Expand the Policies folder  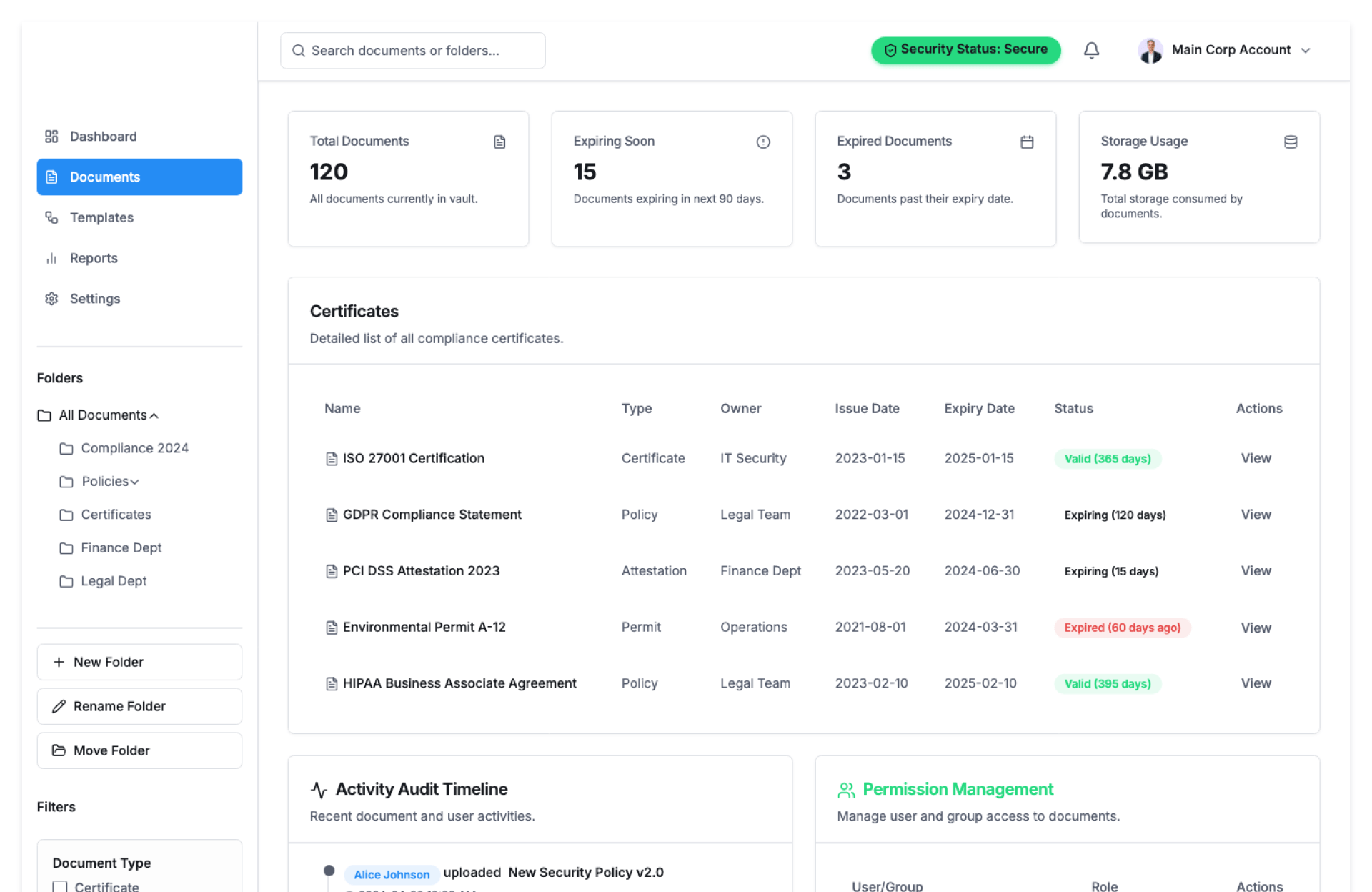135,482
